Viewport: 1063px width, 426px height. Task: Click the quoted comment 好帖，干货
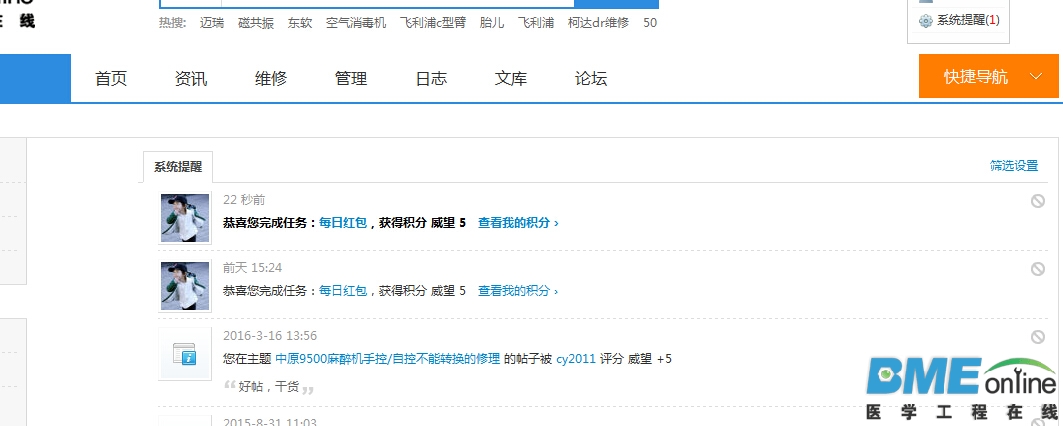[x=269, y=387]
